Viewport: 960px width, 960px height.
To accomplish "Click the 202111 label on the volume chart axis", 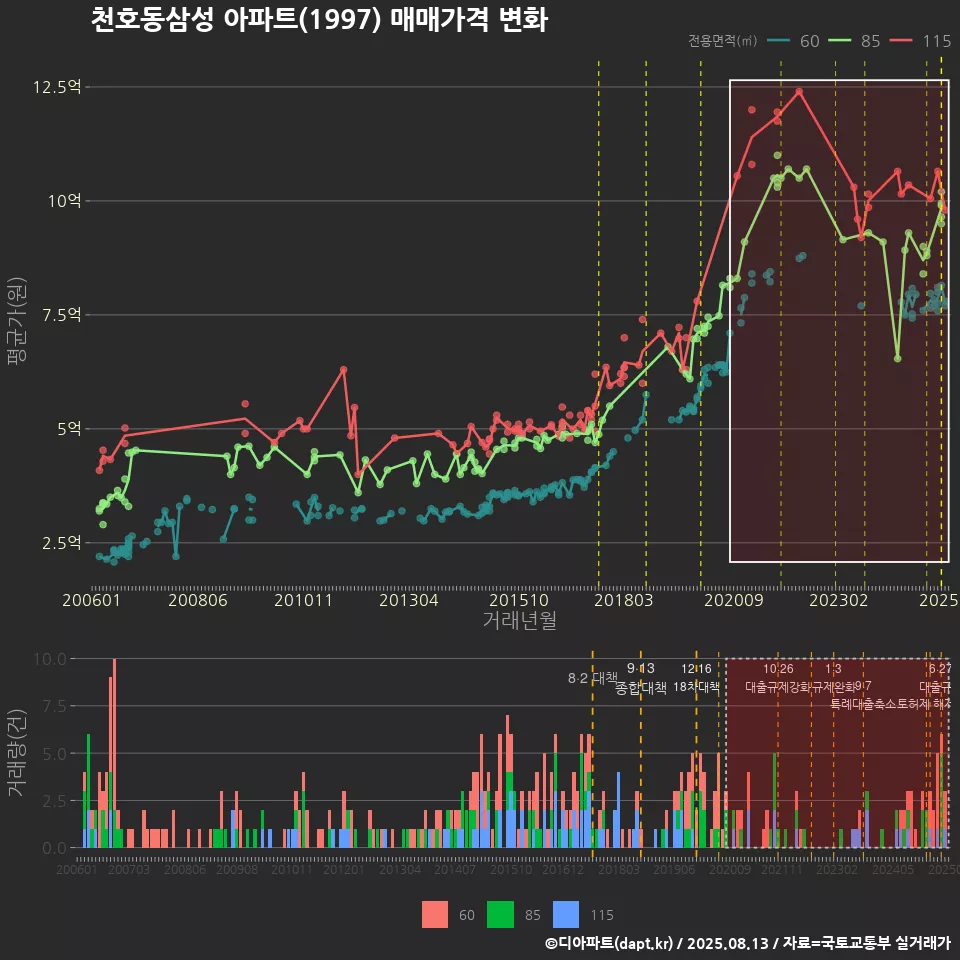I will (782, 869).
